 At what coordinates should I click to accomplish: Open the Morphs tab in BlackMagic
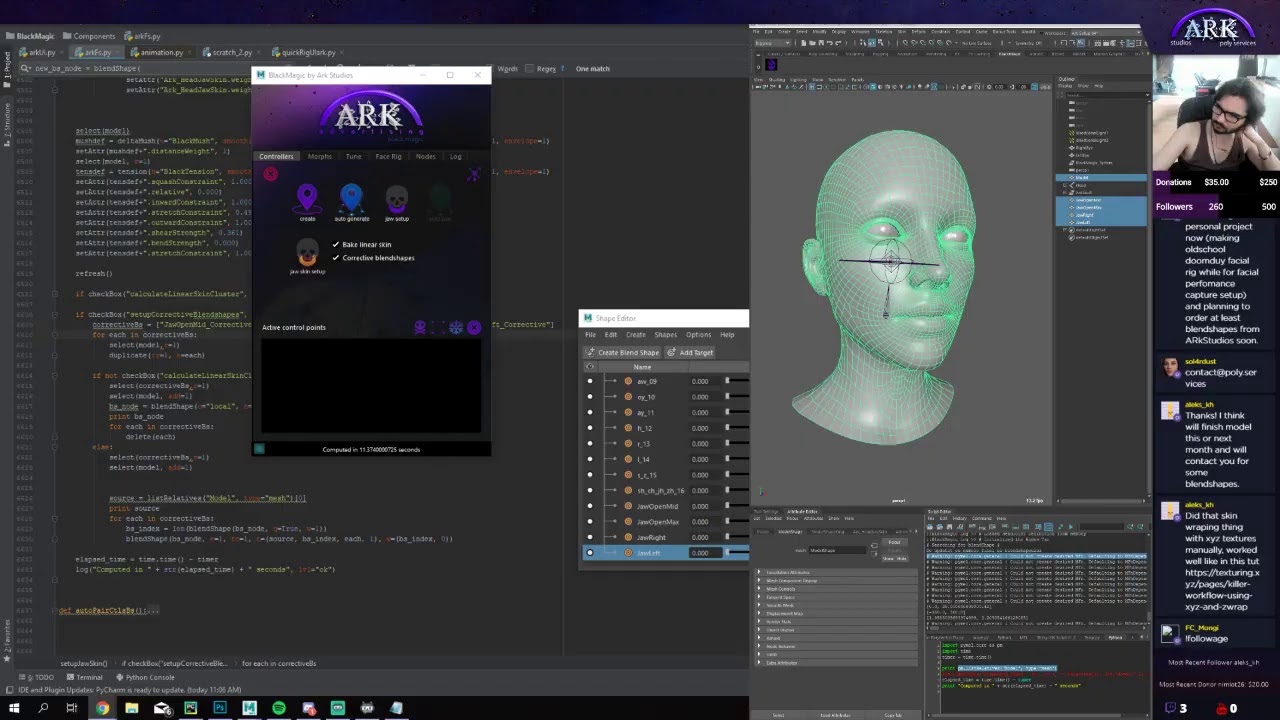319,156
